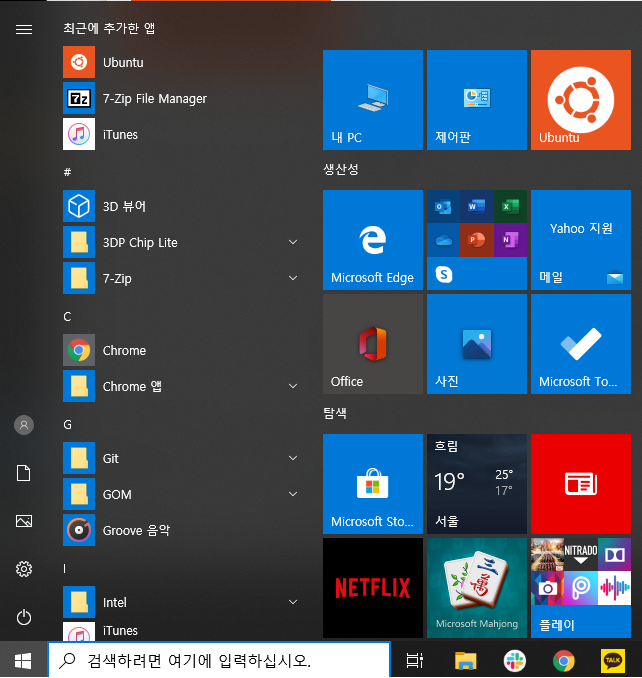This screenshot has width=642, height=678.
Task: Open Settings gear icon
Action: click(24, 569)
